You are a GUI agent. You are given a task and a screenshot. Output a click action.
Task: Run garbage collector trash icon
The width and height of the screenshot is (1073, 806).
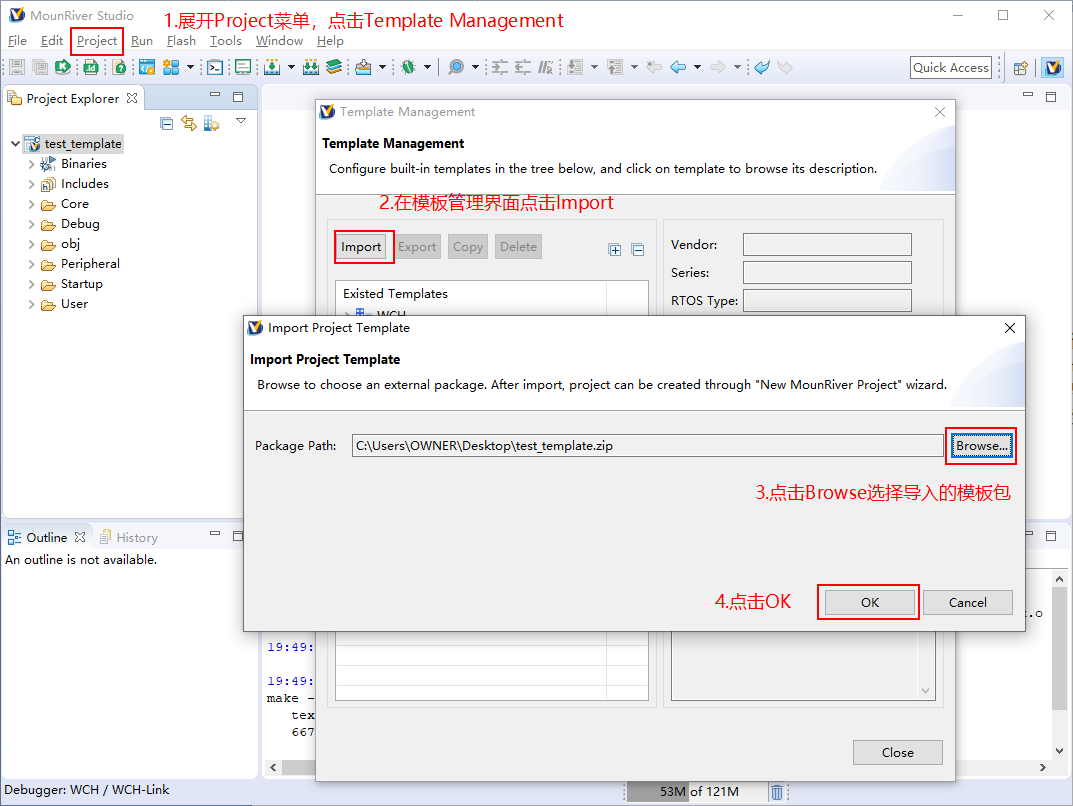coord(777,792)
